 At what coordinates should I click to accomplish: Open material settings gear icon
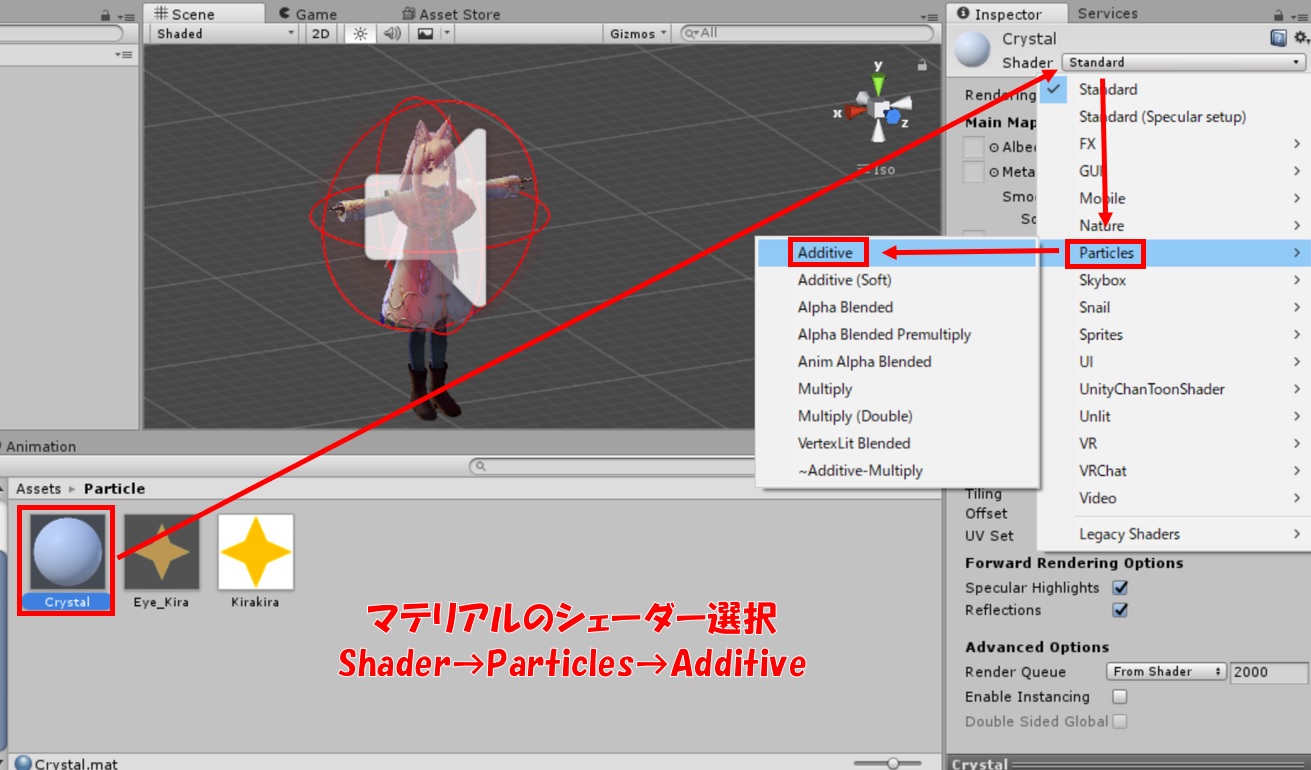tap(1300, 38)
